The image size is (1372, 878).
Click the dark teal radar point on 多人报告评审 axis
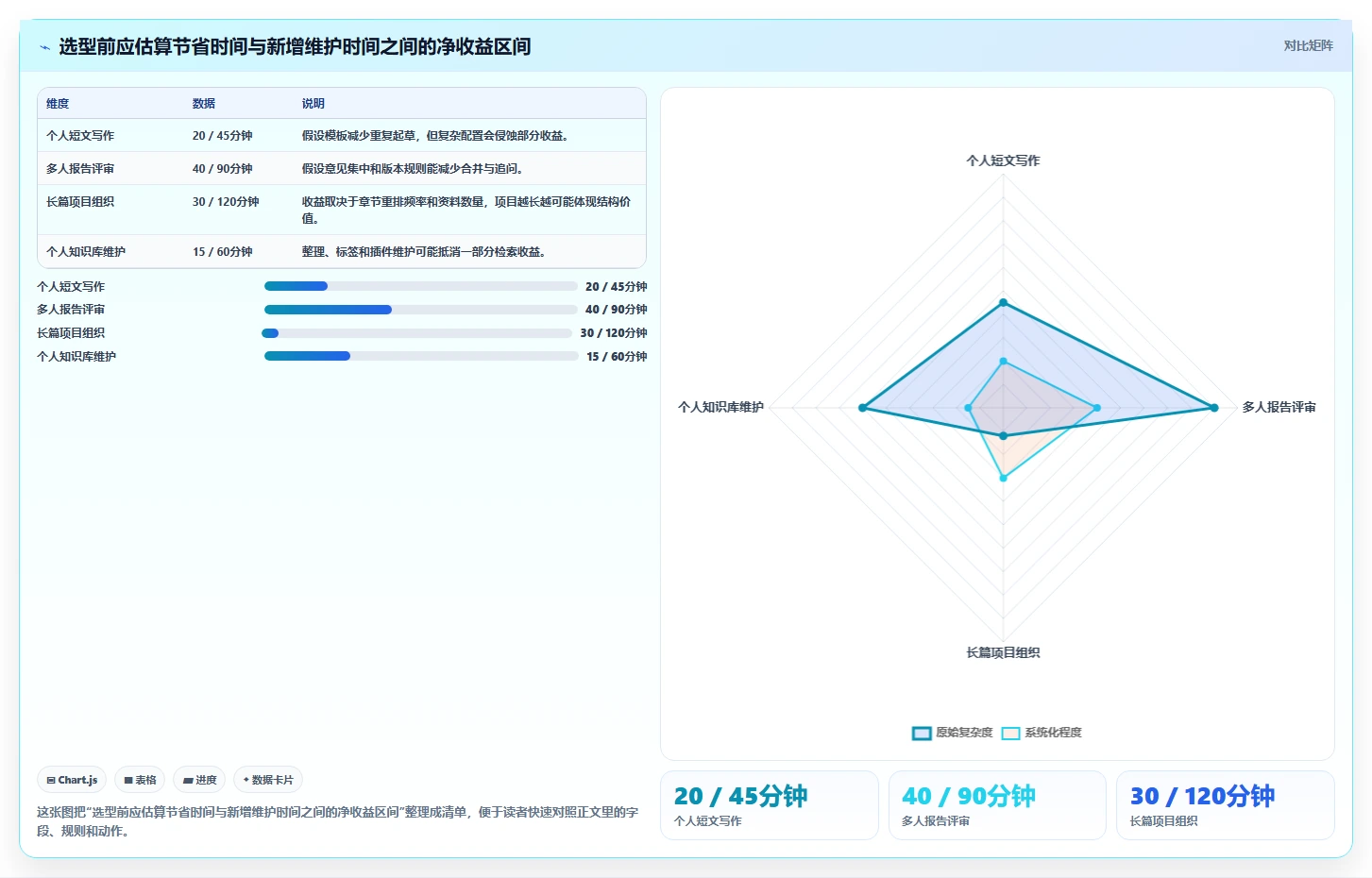click(1214, 408)
